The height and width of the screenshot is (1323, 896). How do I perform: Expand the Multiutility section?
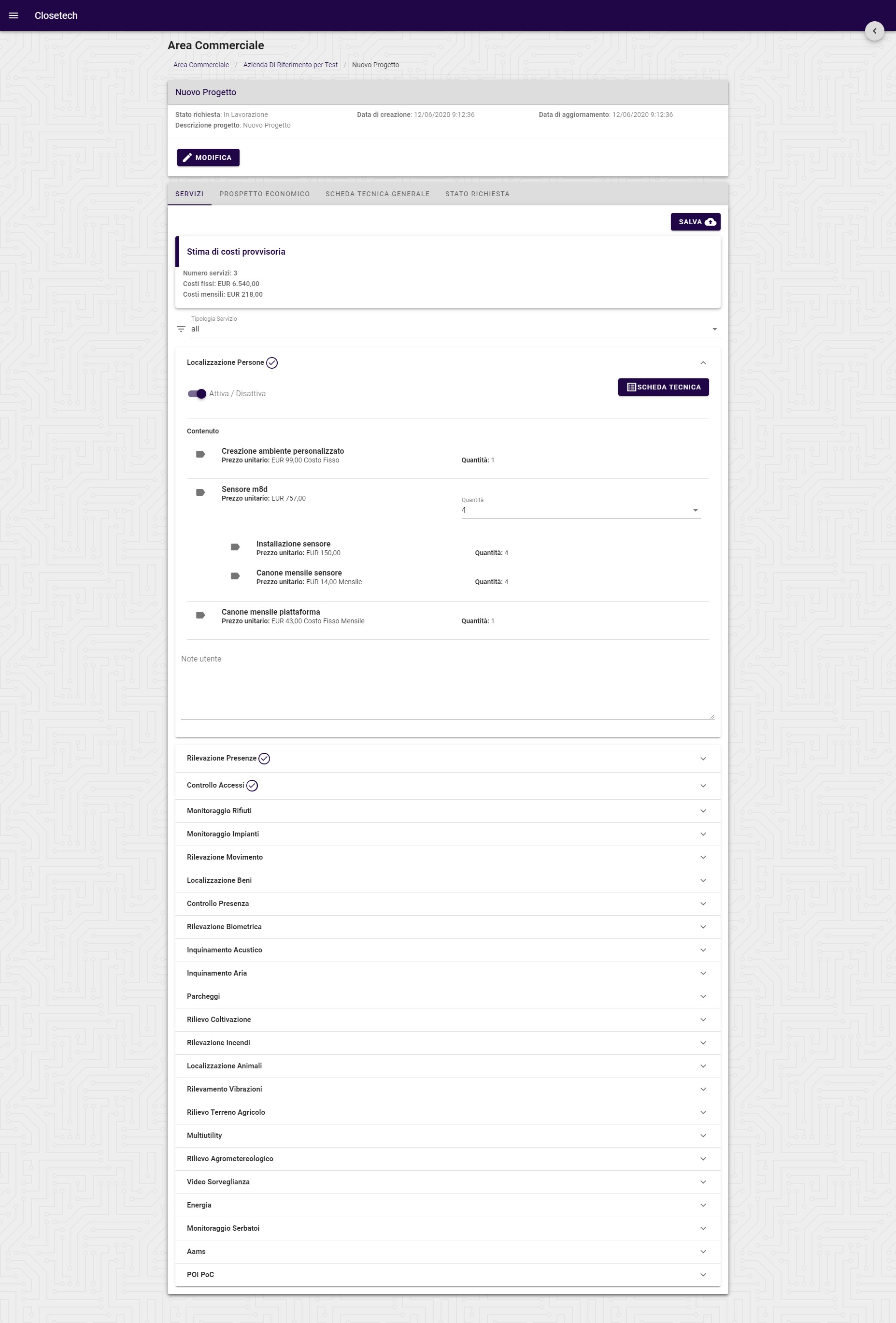click(448, 1136)
